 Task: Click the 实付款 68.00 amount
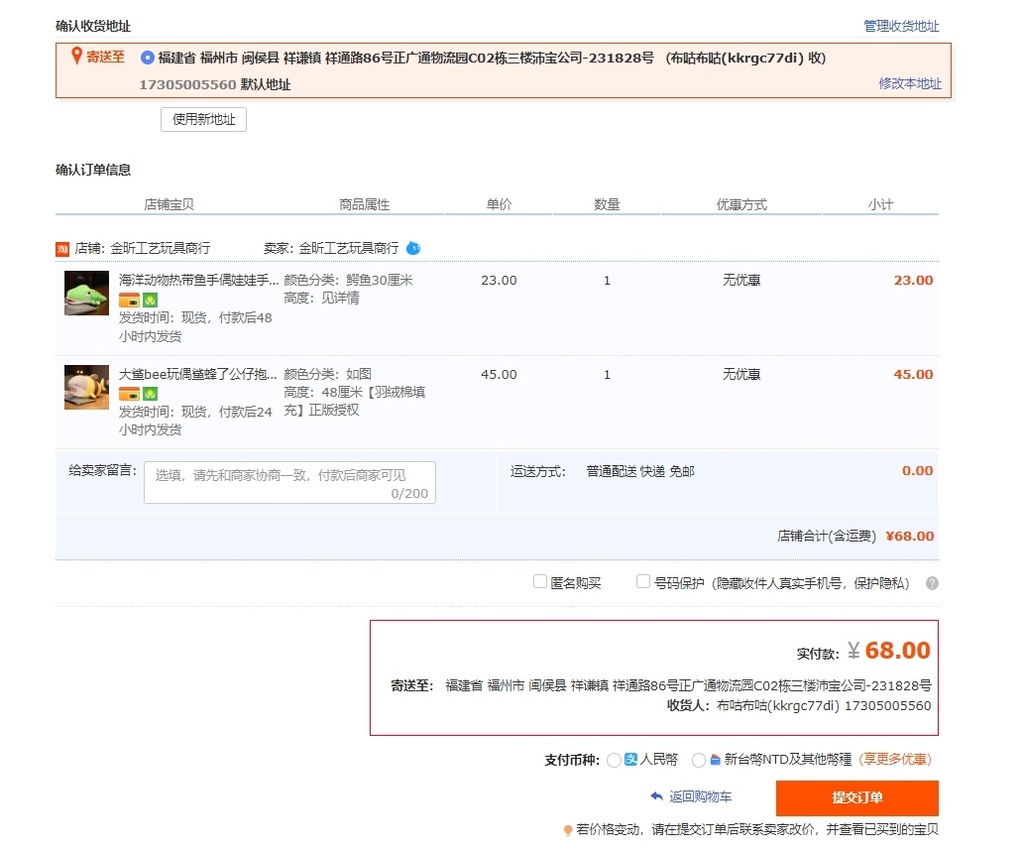(x=889, y=650)
